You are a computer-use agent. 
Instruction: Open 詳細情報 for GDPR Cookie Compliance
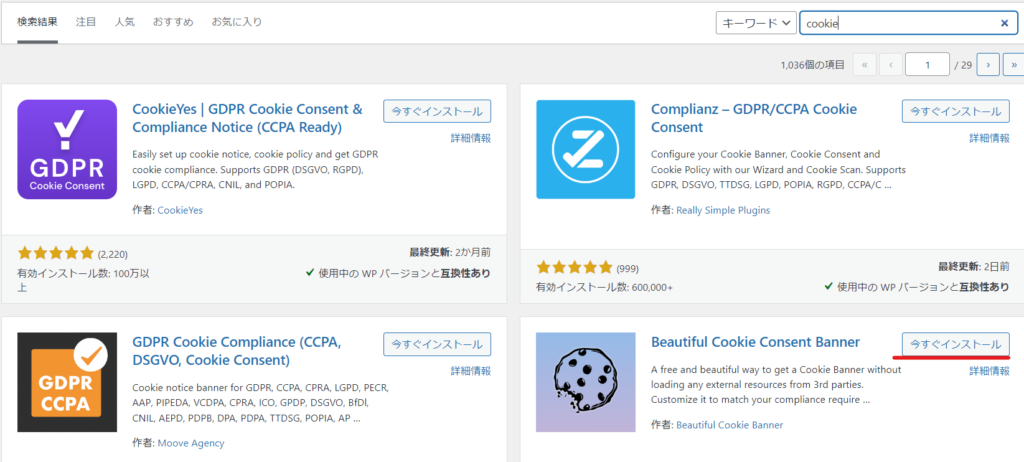470,370
